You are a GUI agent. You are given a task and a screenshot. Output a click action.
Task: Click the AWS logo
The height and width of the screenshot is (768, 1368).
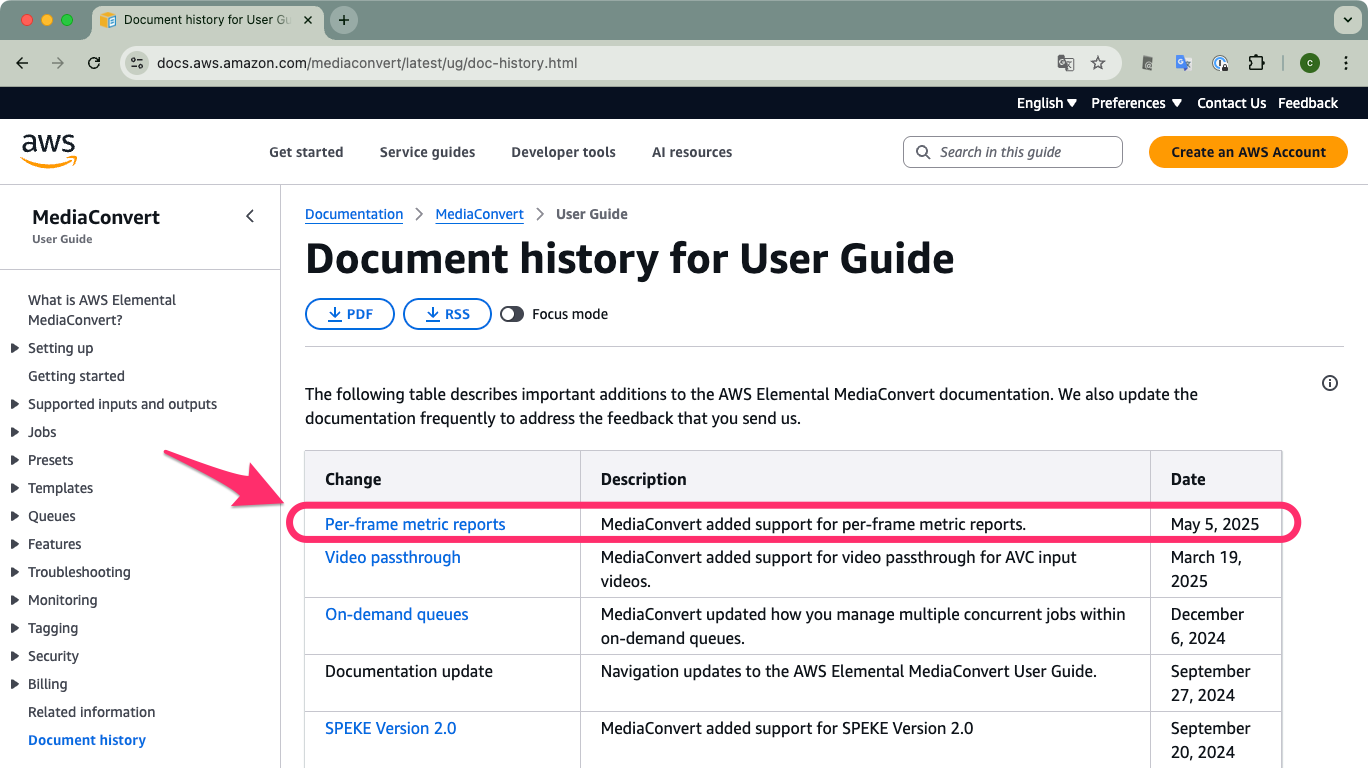[x=49, y=151]
